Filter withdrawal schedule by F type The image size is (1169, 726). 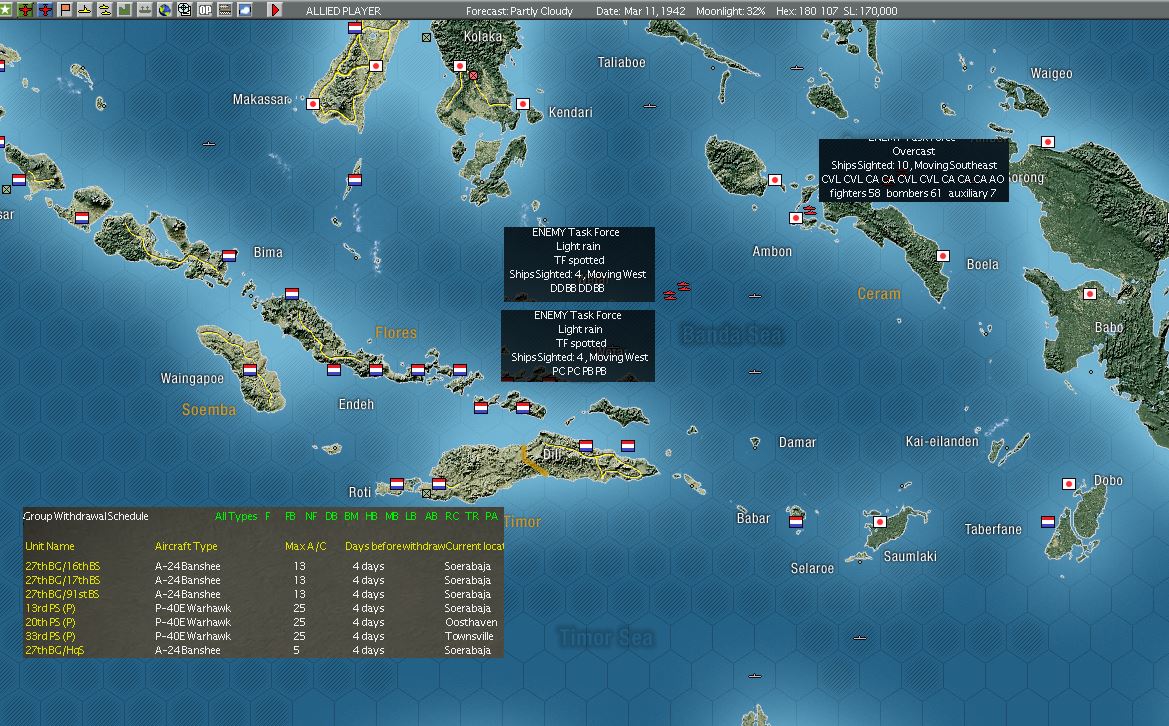click(x=268, y=516)
